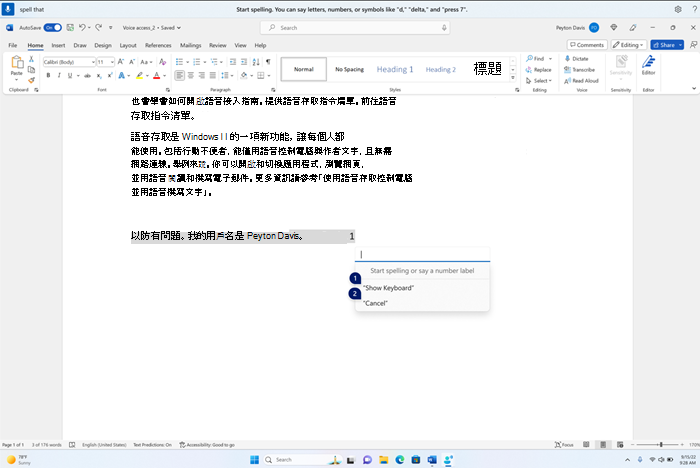
Task: Open the Find dropdown arrow
Action: [550, 58]
